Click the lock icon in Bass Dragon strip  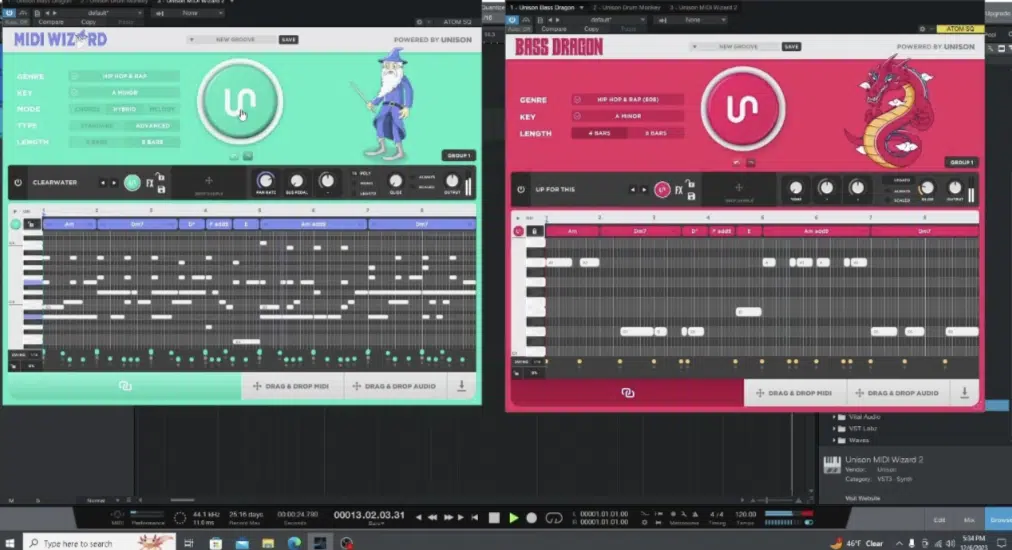691,184
